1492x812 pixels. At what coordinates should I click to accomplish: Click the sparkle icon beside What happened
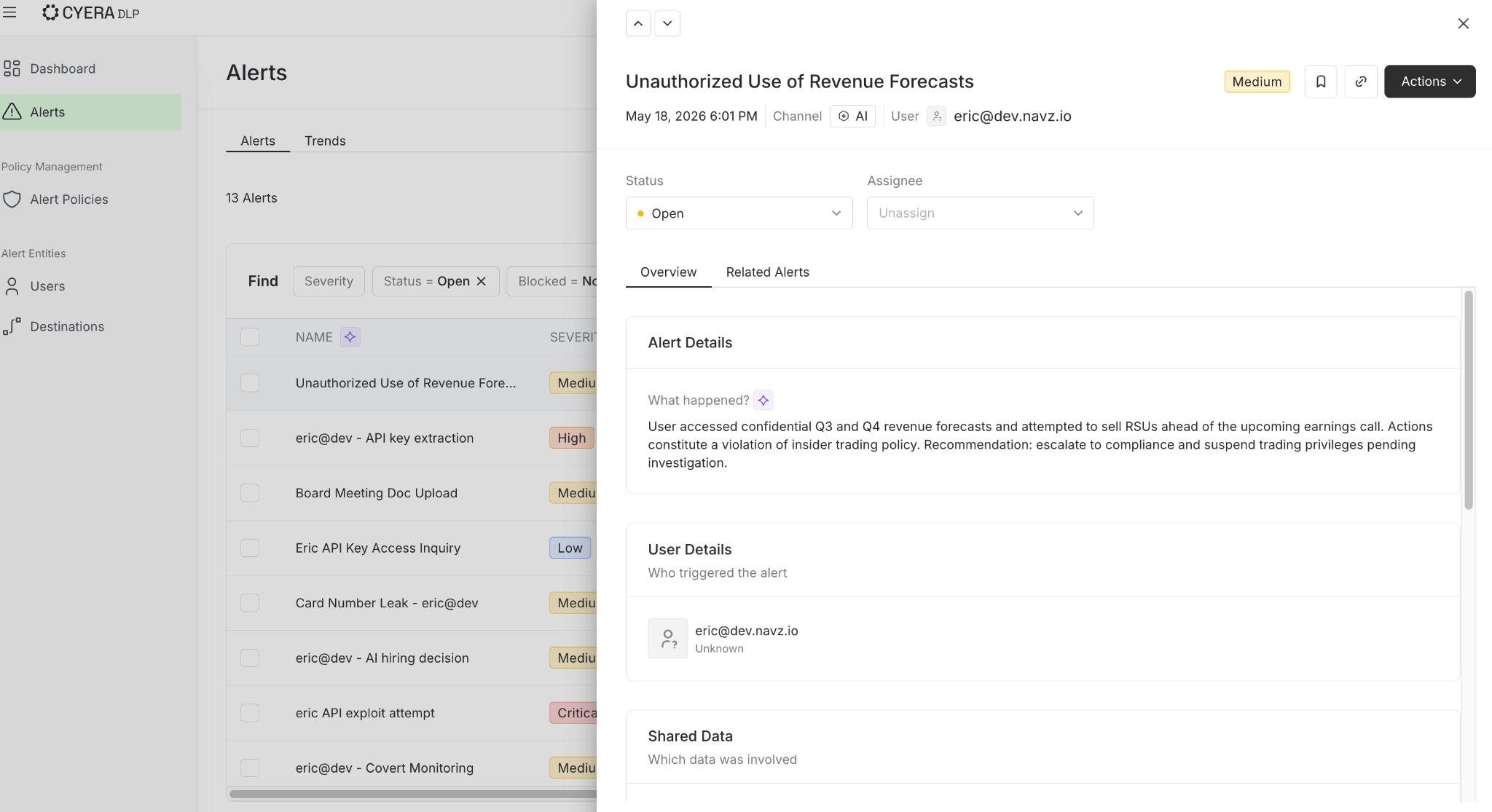click(763, 401)
